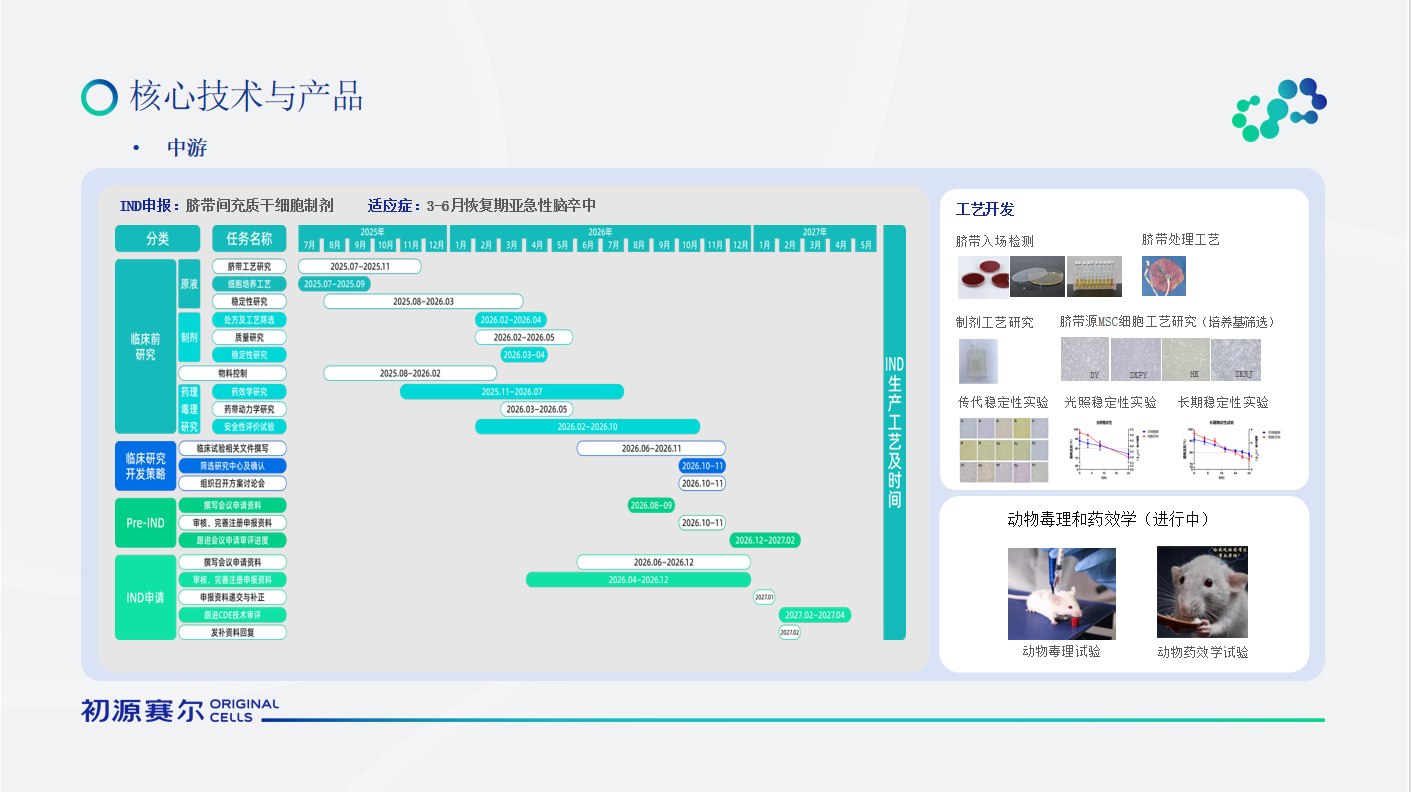Click the 分类 column header

point(157,239)
